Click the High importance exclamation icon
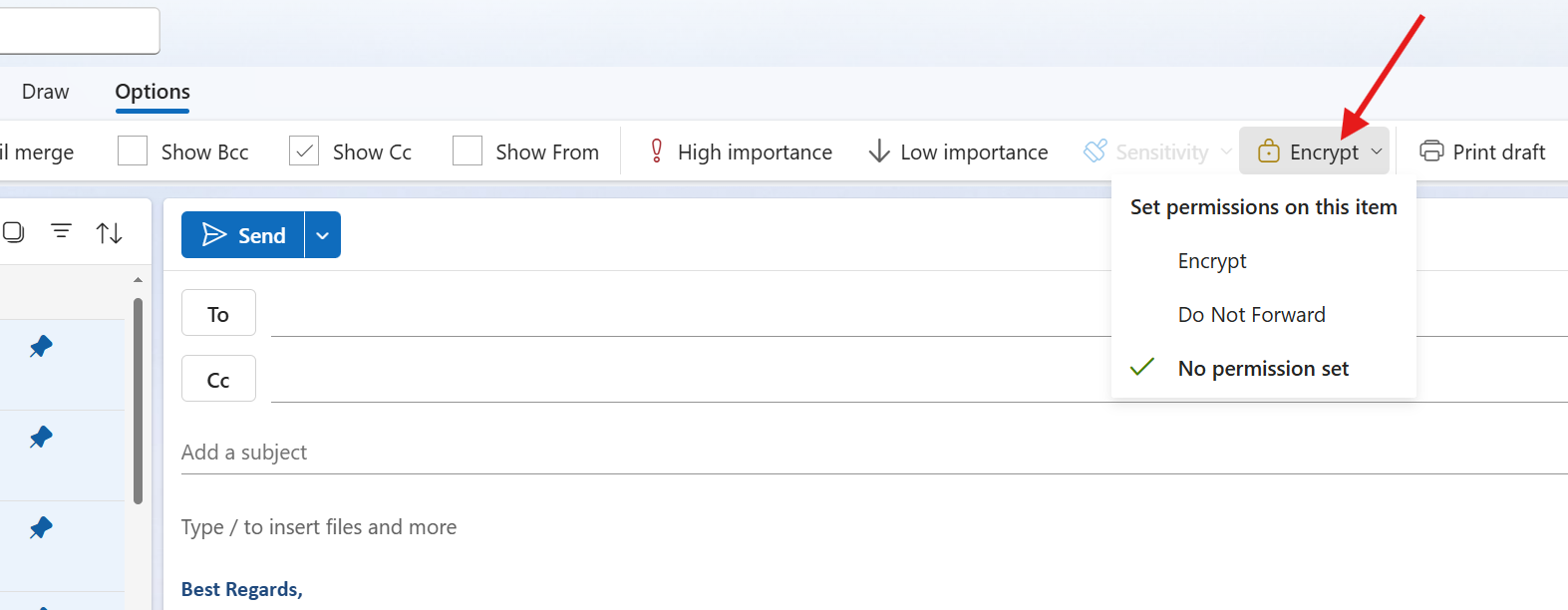The height and width of the screenshot is (610, 1568). 656,152
